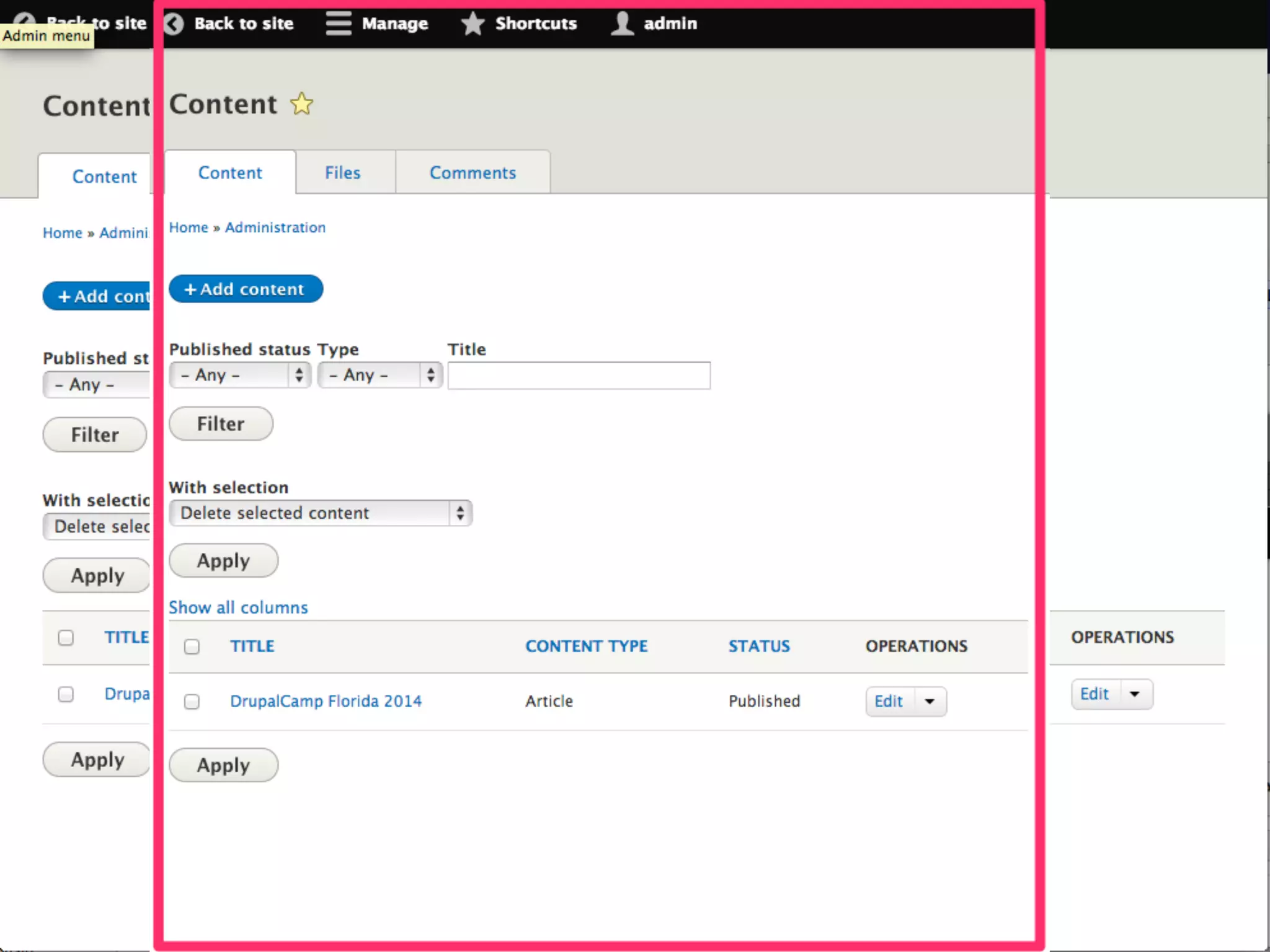Click the yellow star beside Content heading

point(302,104)
